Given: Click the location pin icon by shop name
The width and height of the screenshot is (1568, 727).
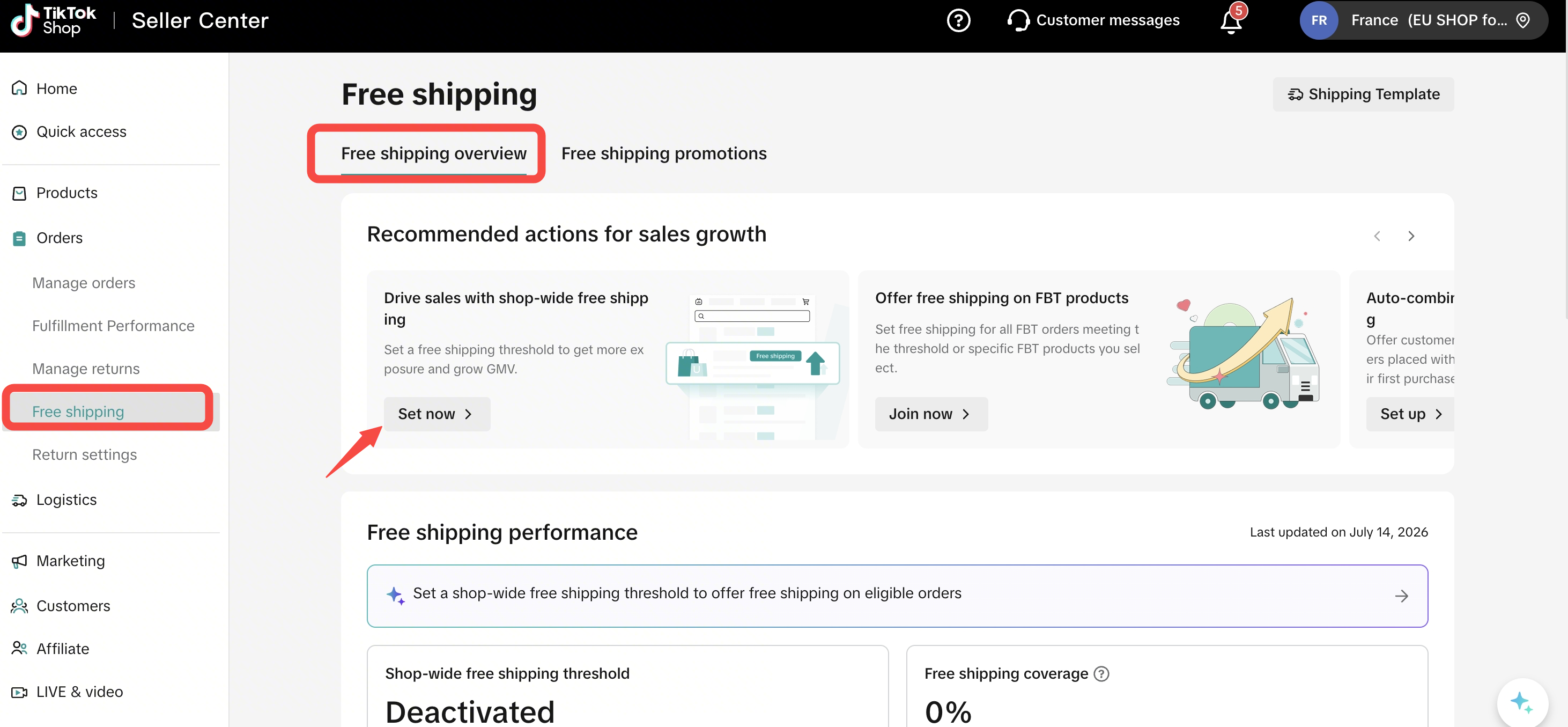Looking at the screenshot, I should click(x=1522, y=20).
